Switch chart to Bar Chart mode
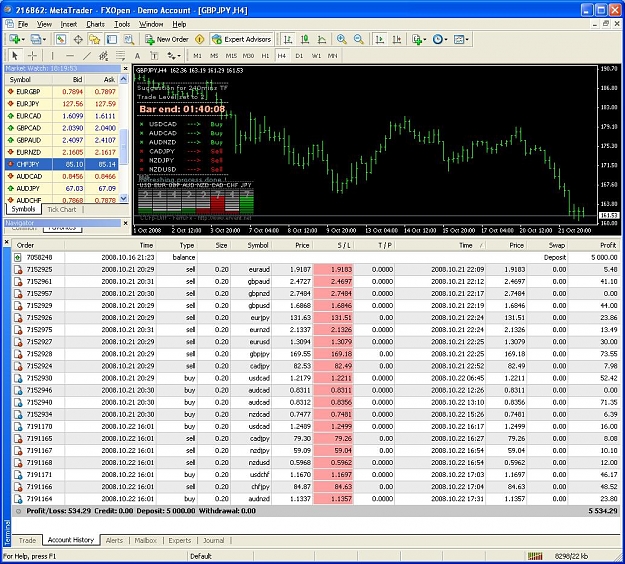Image resolution: width=625 pixels, height=564 pixels. click(288, 39)
